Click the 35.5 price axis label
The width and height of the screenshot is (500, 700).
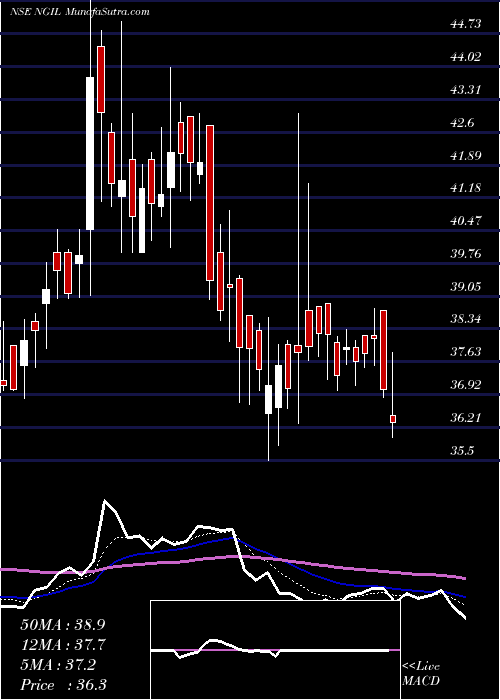pos(463,450)
